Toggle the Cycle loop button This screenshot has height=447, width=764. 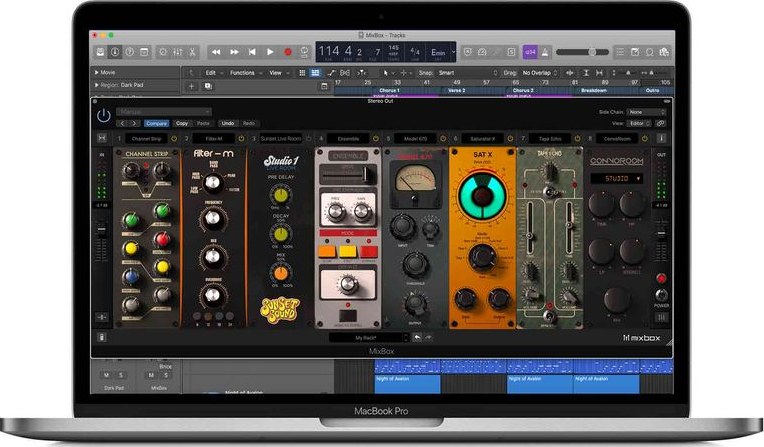click(305, 52)
